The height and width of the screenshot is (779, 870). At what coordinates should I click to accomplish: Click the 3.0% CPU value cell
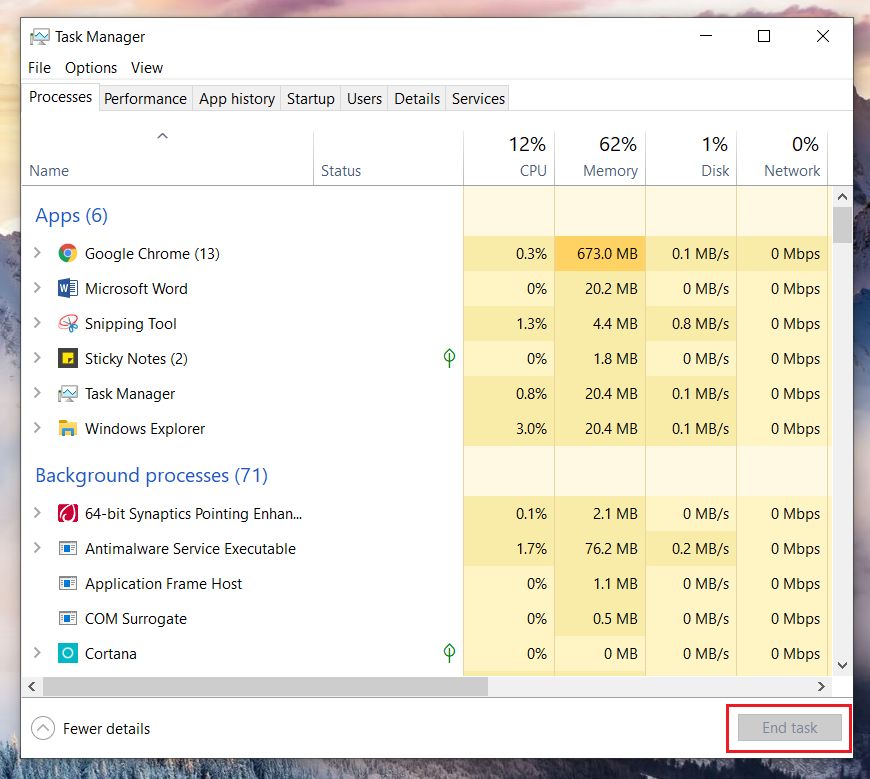coord(509,428)
